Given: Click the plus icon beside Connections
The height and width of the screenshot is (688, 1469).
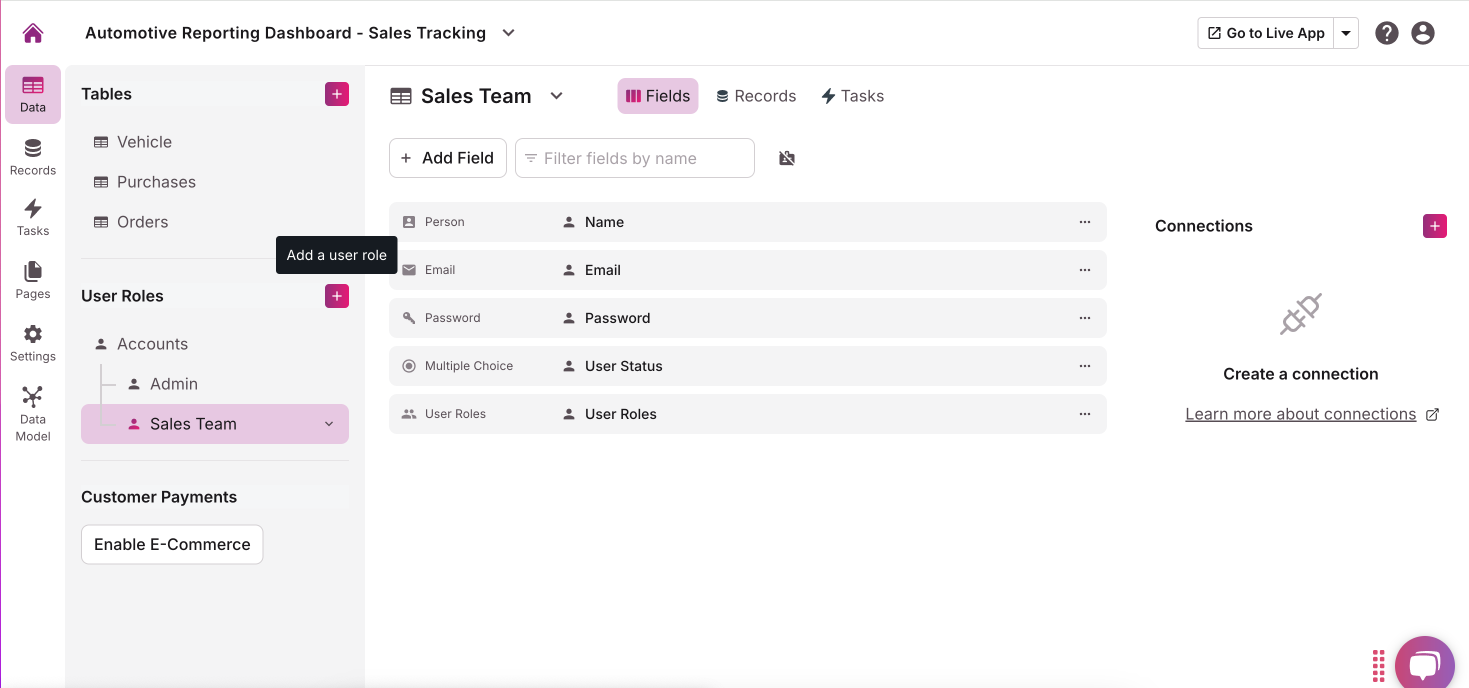Looking at the screenshot, I should [1434, 226].
